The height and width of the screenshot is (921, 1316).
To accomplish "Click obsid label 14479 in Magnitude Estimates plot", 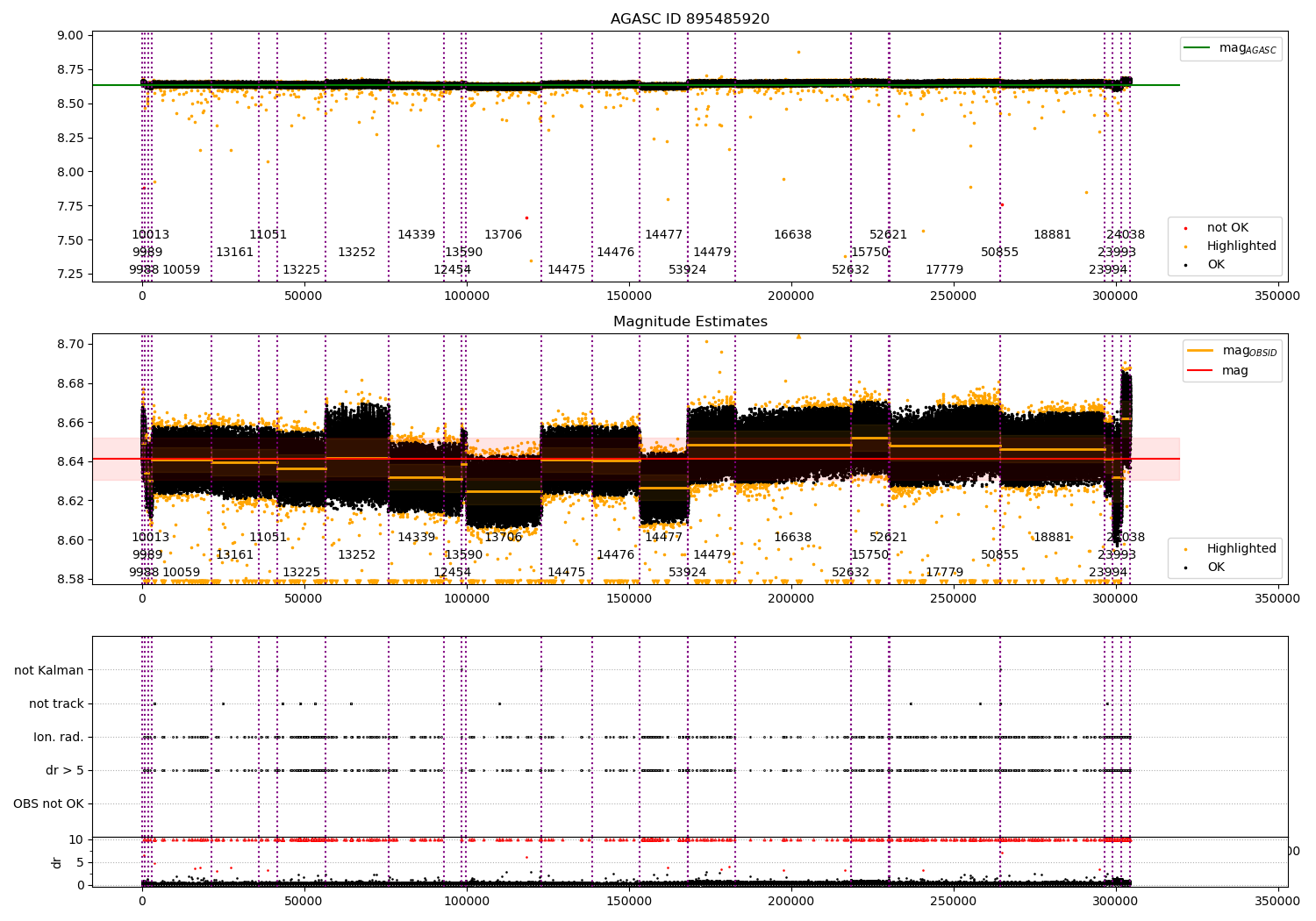I will 712,555.
